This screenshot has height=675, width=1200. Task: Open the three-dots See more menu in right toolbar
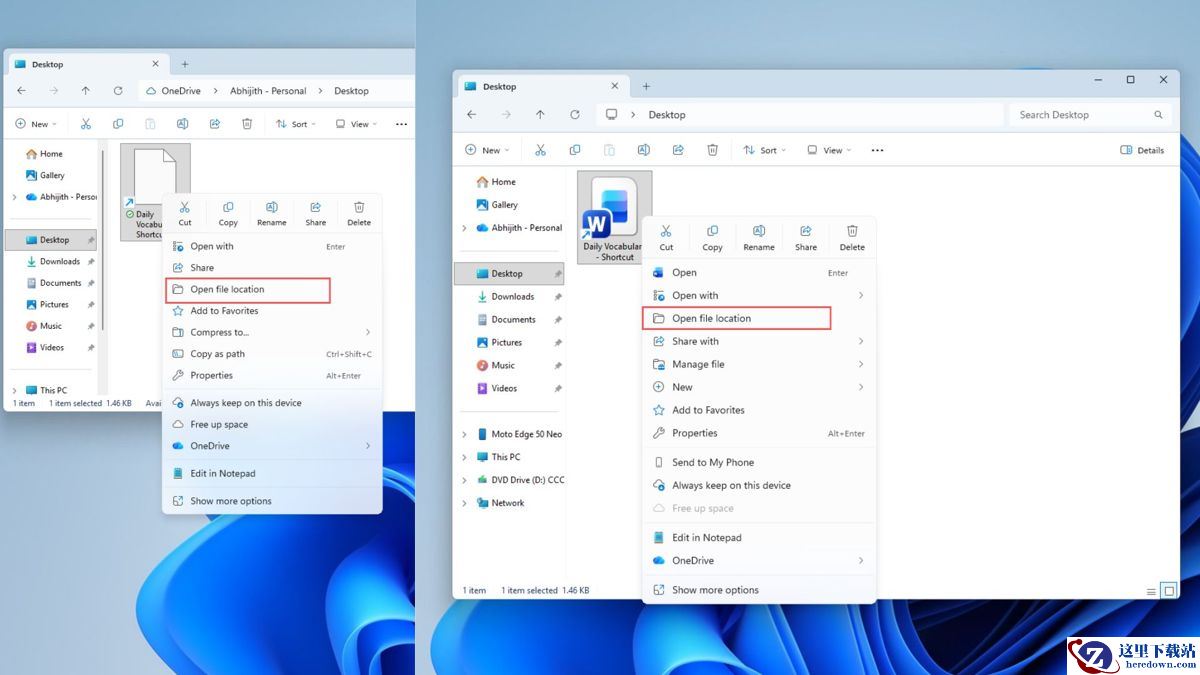(877, 150)
